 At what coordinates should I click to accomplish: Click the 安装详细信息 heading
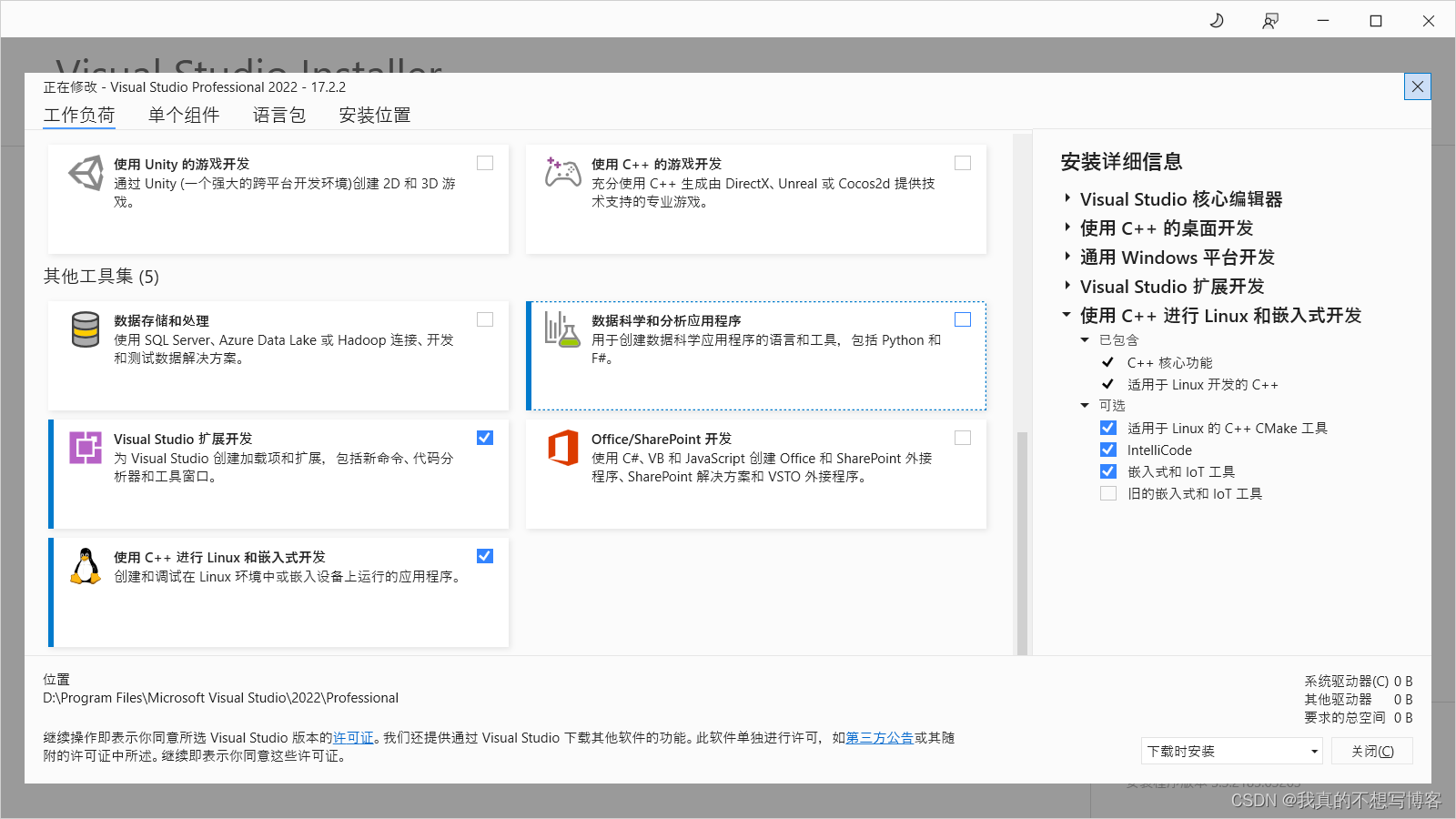coord(1121,162)
